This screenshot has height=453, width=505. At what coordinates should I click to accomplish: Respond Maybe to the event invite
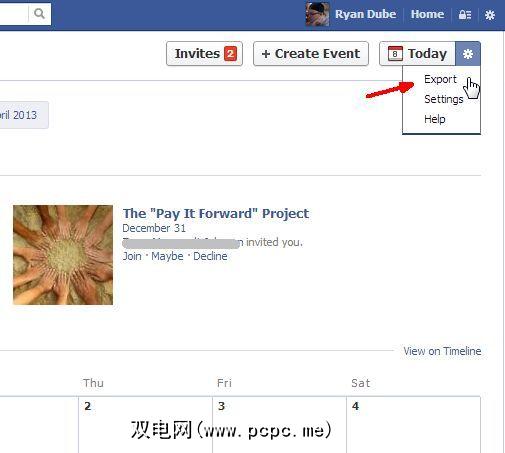pyautogui.click(x=167, y=256)
